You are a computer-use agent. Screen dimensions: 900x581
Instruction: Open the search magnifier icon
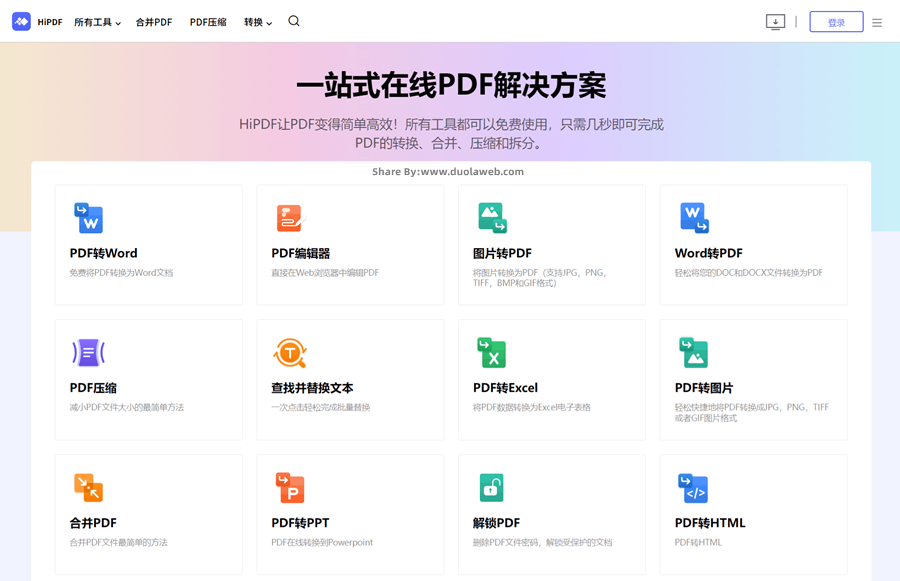pyautogui.click(x=294, y=21)
